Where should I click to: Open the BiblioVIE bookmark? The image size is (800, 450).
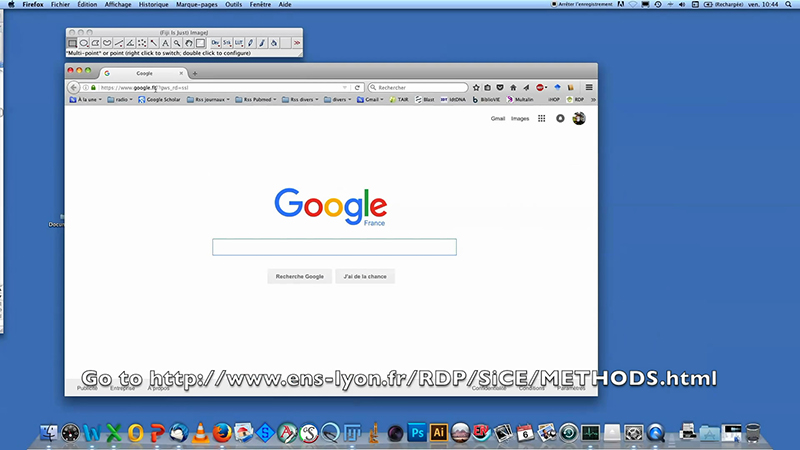click(x=486, y=99)
